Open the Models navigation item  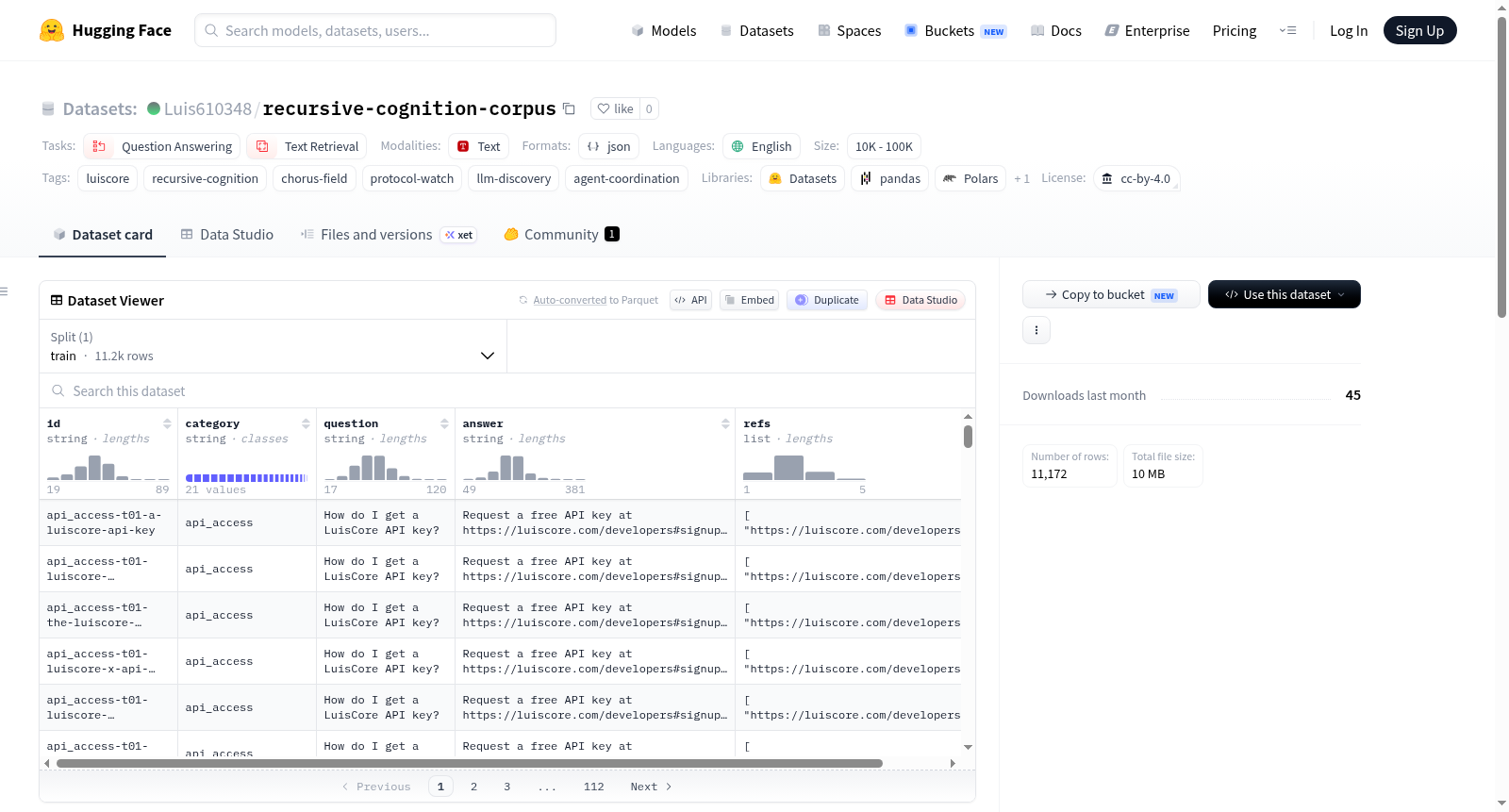pyautogui.click(x=664, y=30)
